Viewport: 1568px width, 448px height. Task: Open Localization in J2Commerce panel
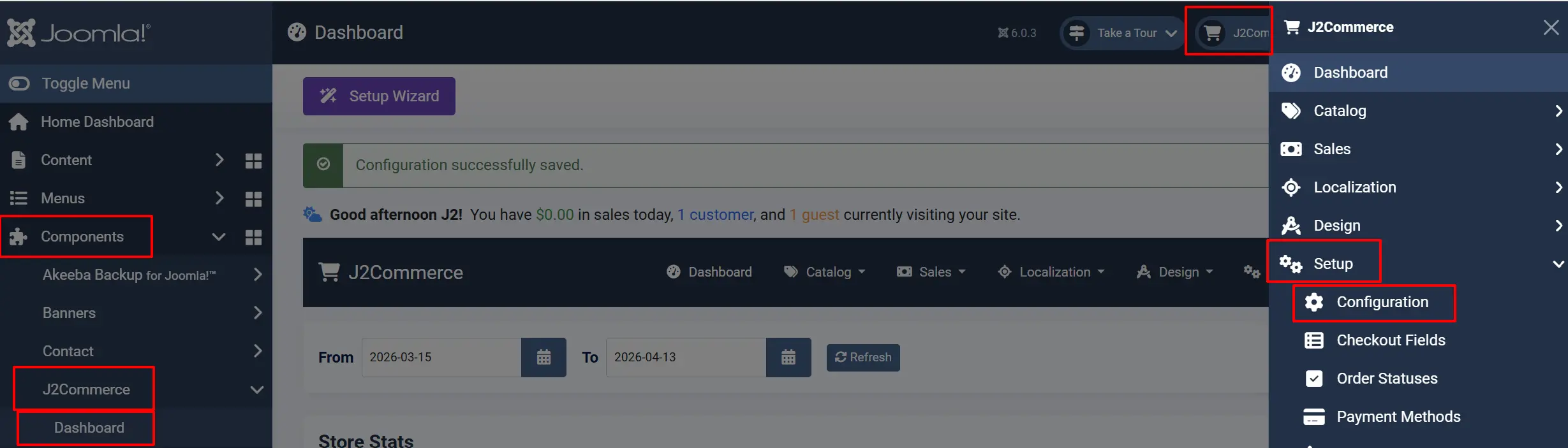[x=1355, y=187]
